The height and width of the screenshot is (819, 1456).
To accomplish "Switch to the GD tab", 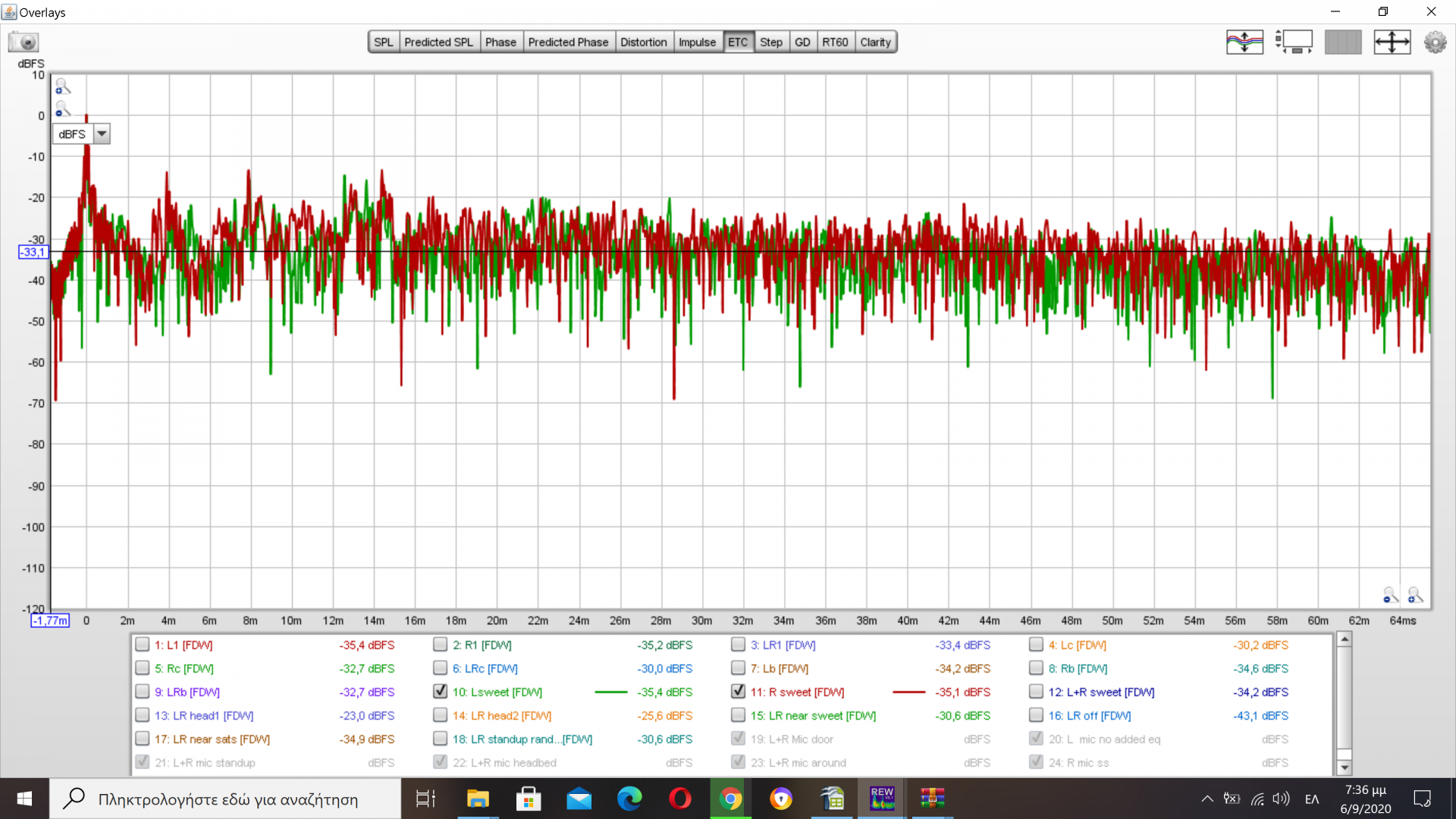I will pos(802,42).
